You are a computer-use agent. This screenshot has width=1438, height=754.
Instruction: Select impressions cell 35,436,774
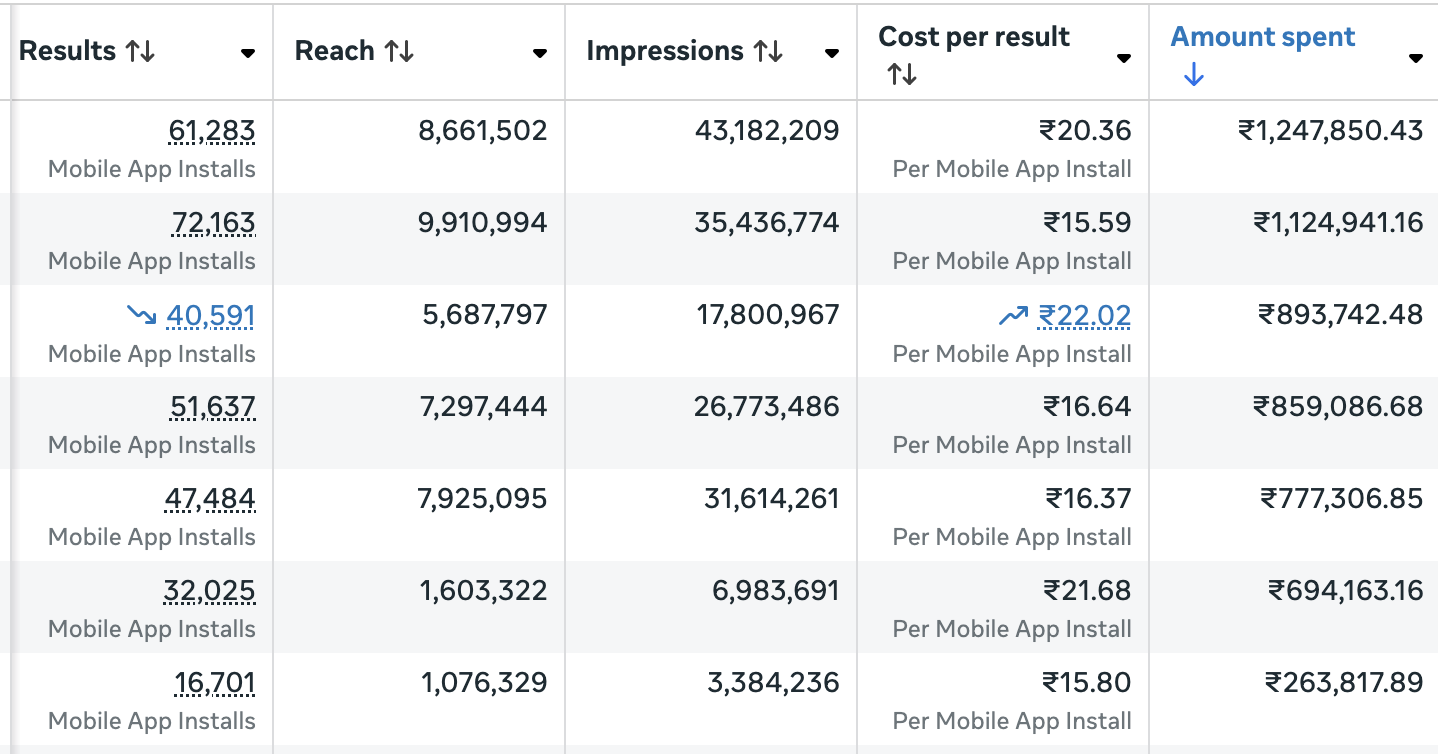[767, 223]
